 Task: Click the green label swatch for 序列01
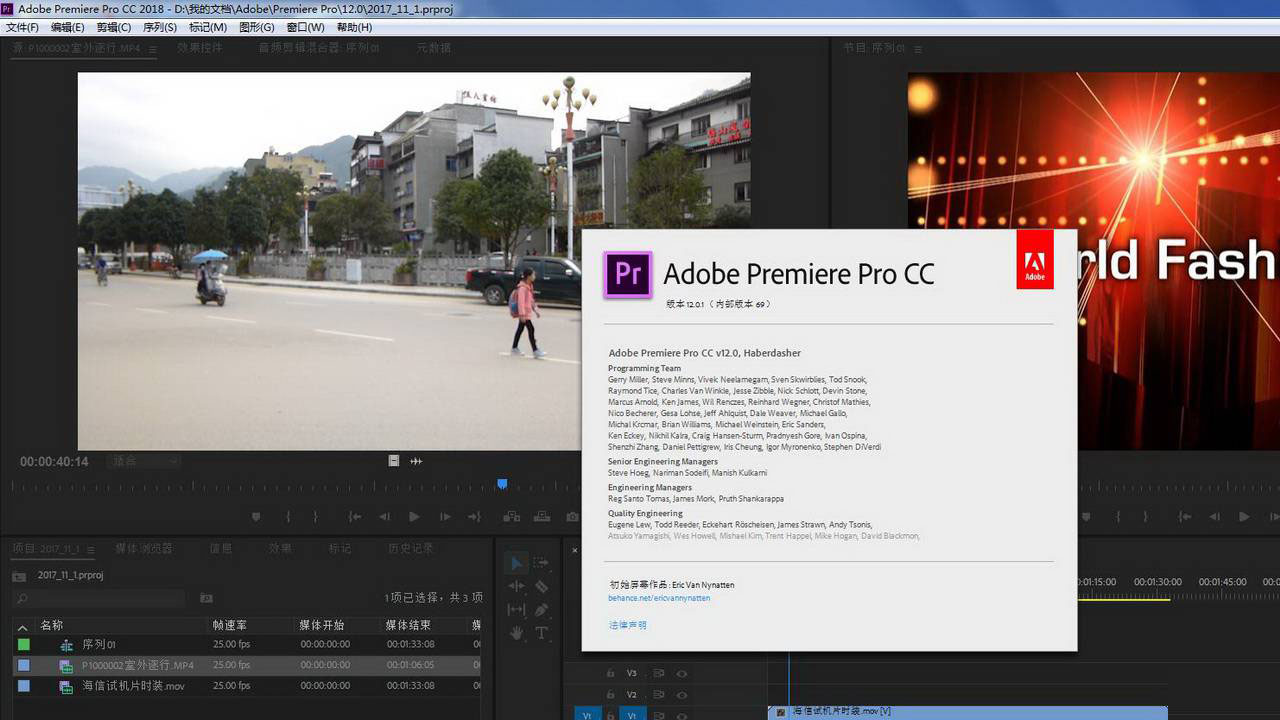pos(24,645)
